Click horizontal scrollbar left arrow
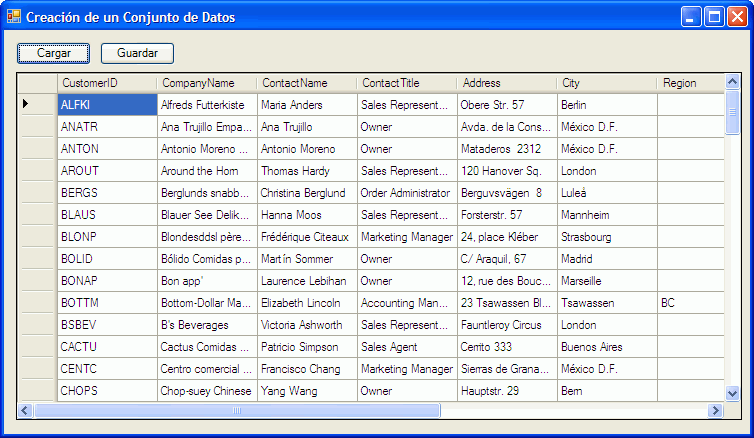This screenshot has height=438, width=754. (26, 410)
